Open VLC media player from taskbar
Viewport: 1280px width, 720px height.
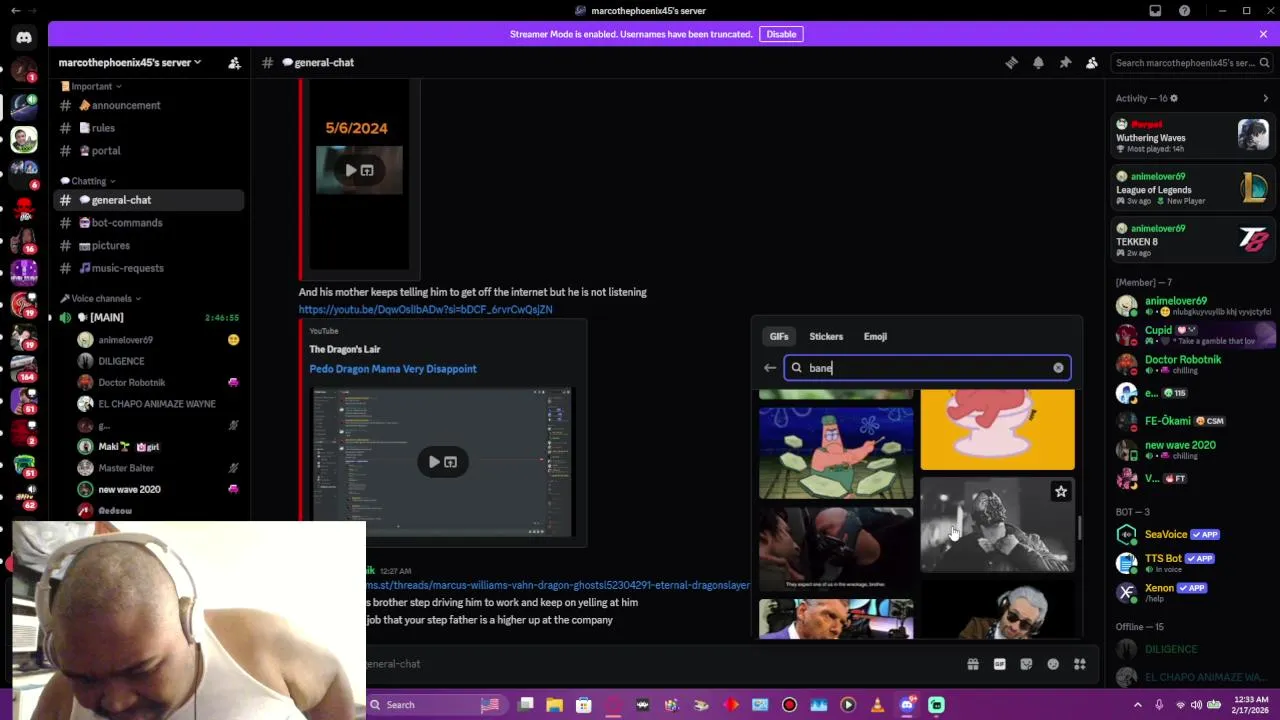click(x=877, y=705)
